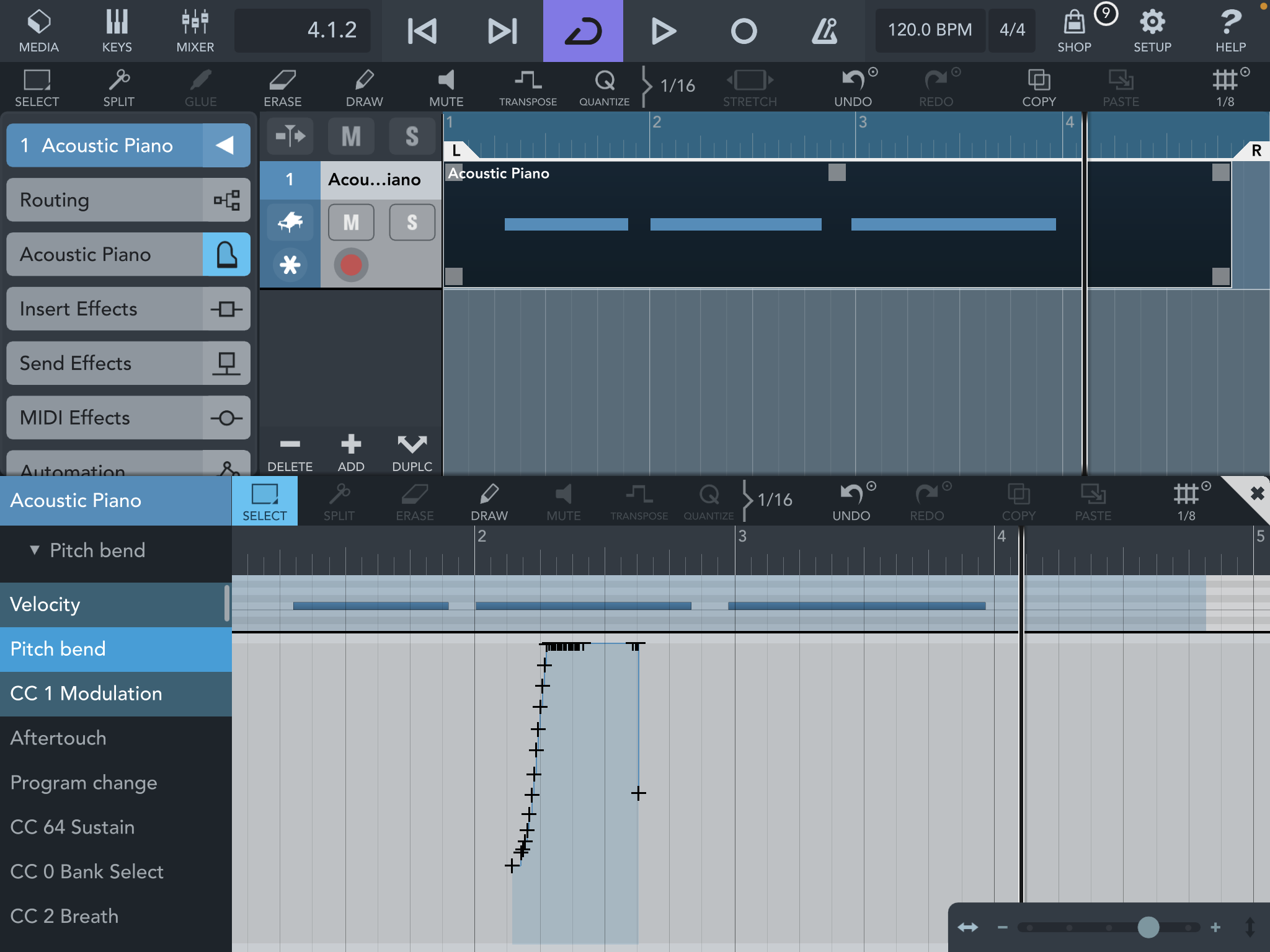Change the 4/4 time signature
Image resolution: width=1270 pixels, height=952 pixels.
click(1012, 30)
